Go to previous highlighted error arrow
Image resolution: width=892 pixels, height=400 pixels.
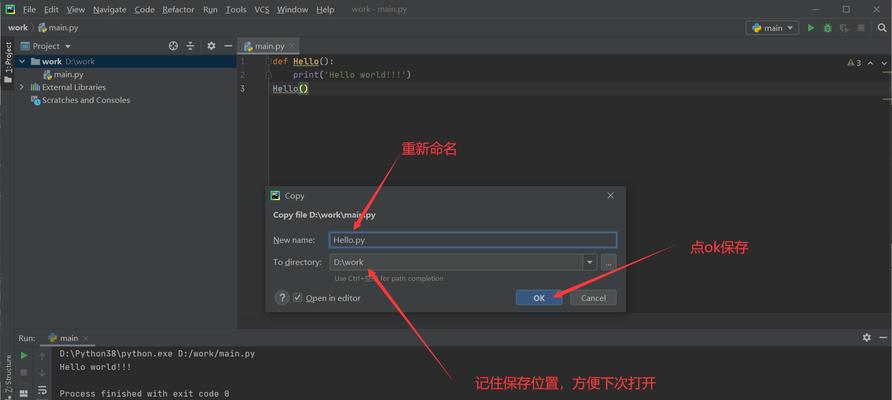click(x=870, y=63)
